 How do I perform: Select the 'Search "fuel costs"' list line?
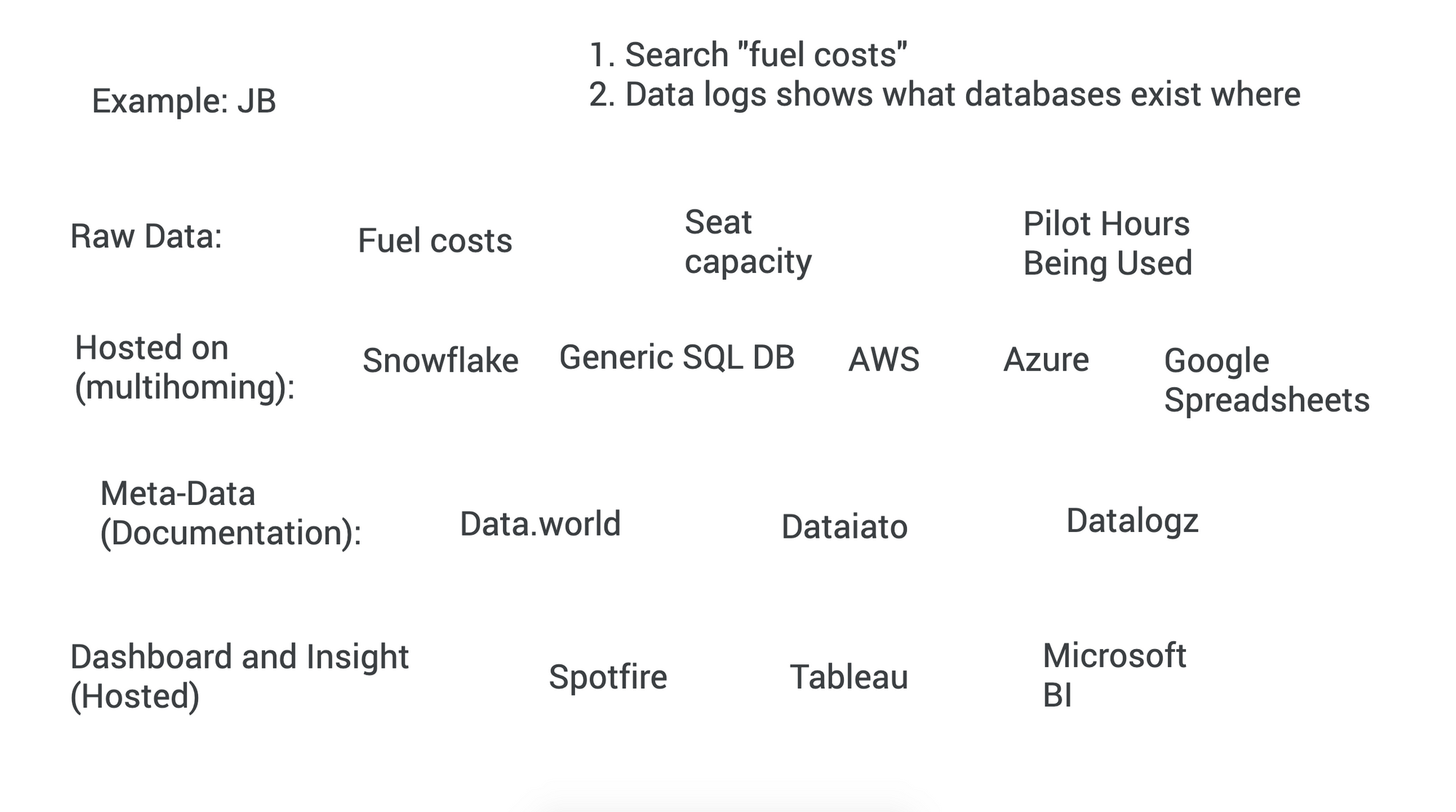tap(748, 55)
